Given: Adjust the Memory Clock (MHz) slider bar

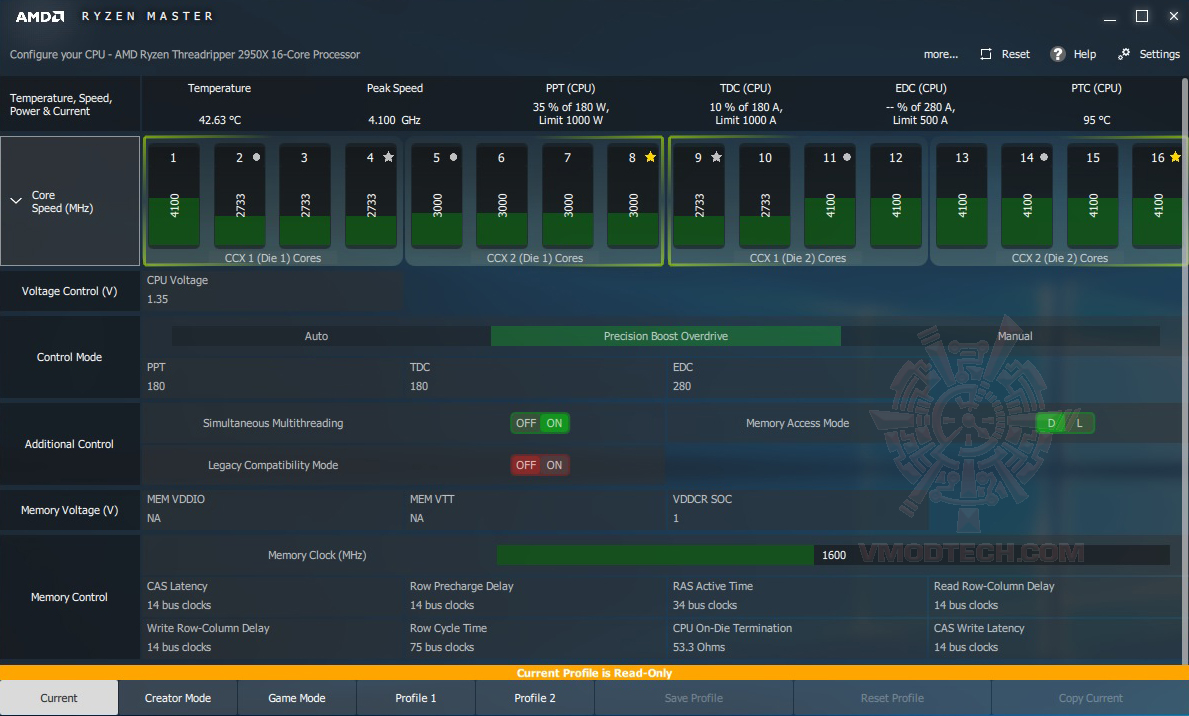Looking at the screenshot, I should [x=833, y=555].
